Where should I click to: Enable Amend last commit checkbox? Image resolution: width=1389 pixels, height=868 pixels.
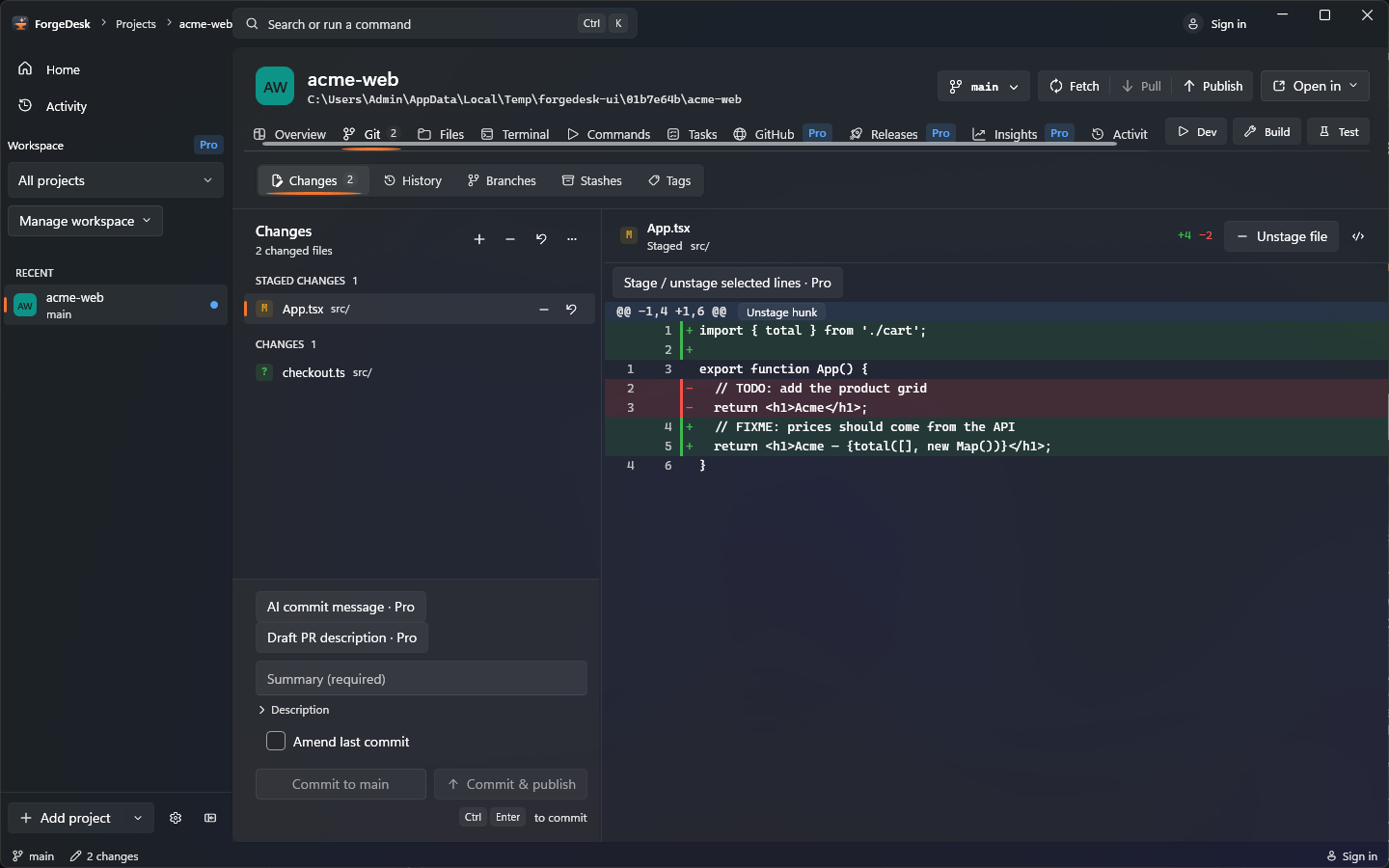point(276,741)
